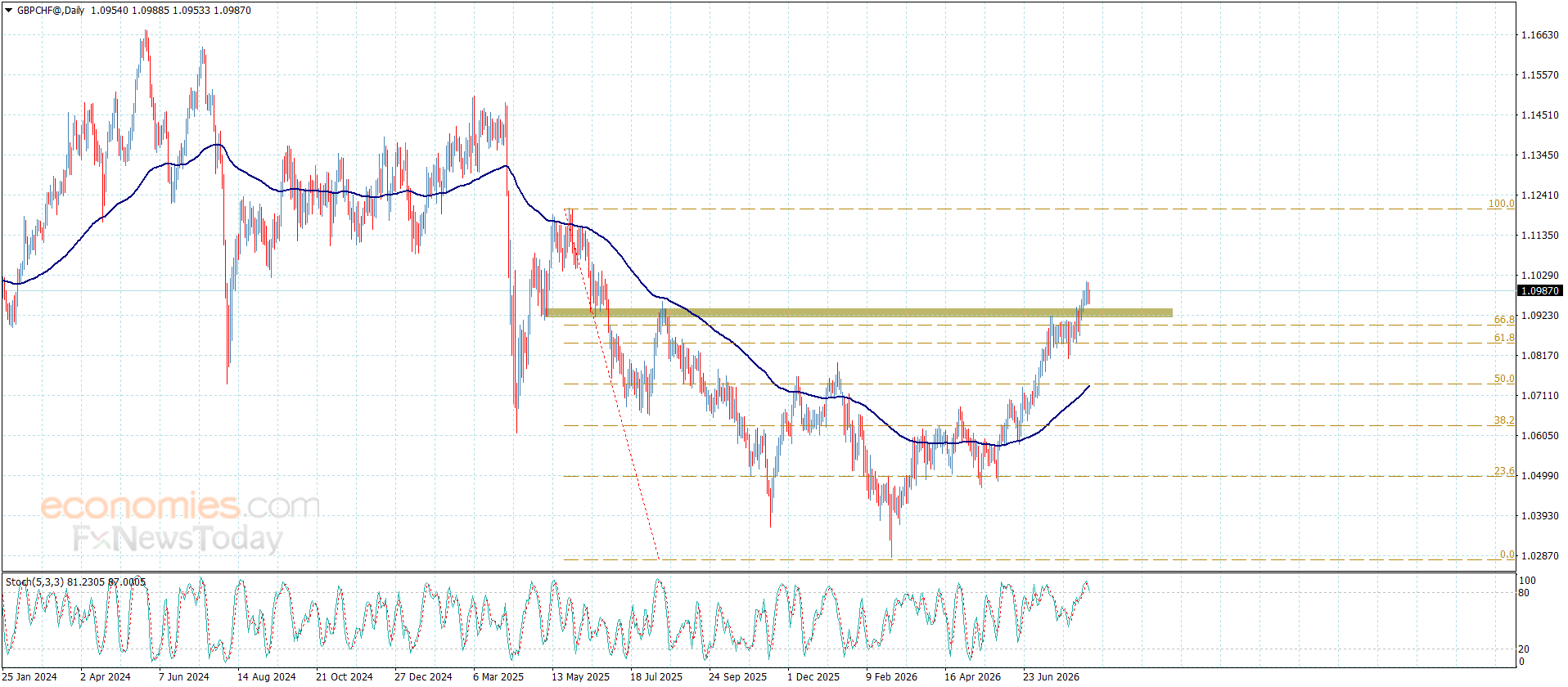The height and width of the screenshot is (687, 1568).
Task: Click the stochastic scale 20 label
Action: pyautogui.click(x=1524, y=649)
